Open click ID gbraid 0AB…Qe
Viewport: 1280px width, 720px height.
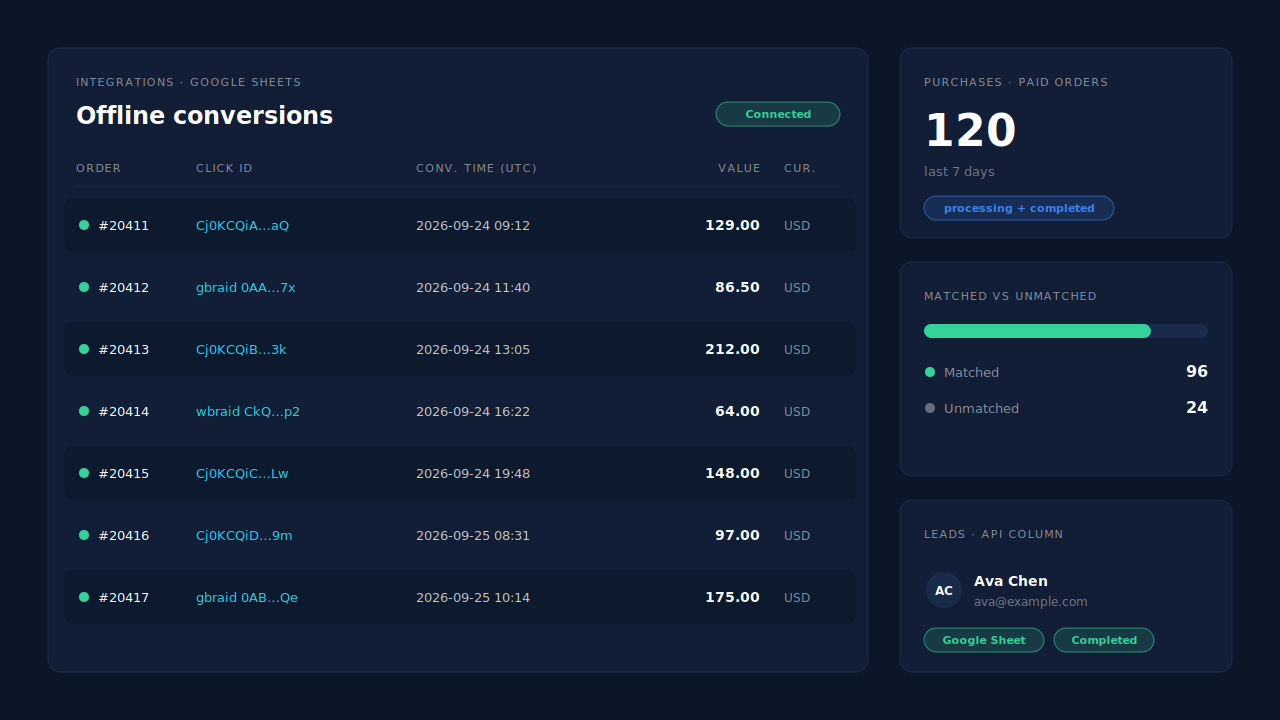[247, 598]
